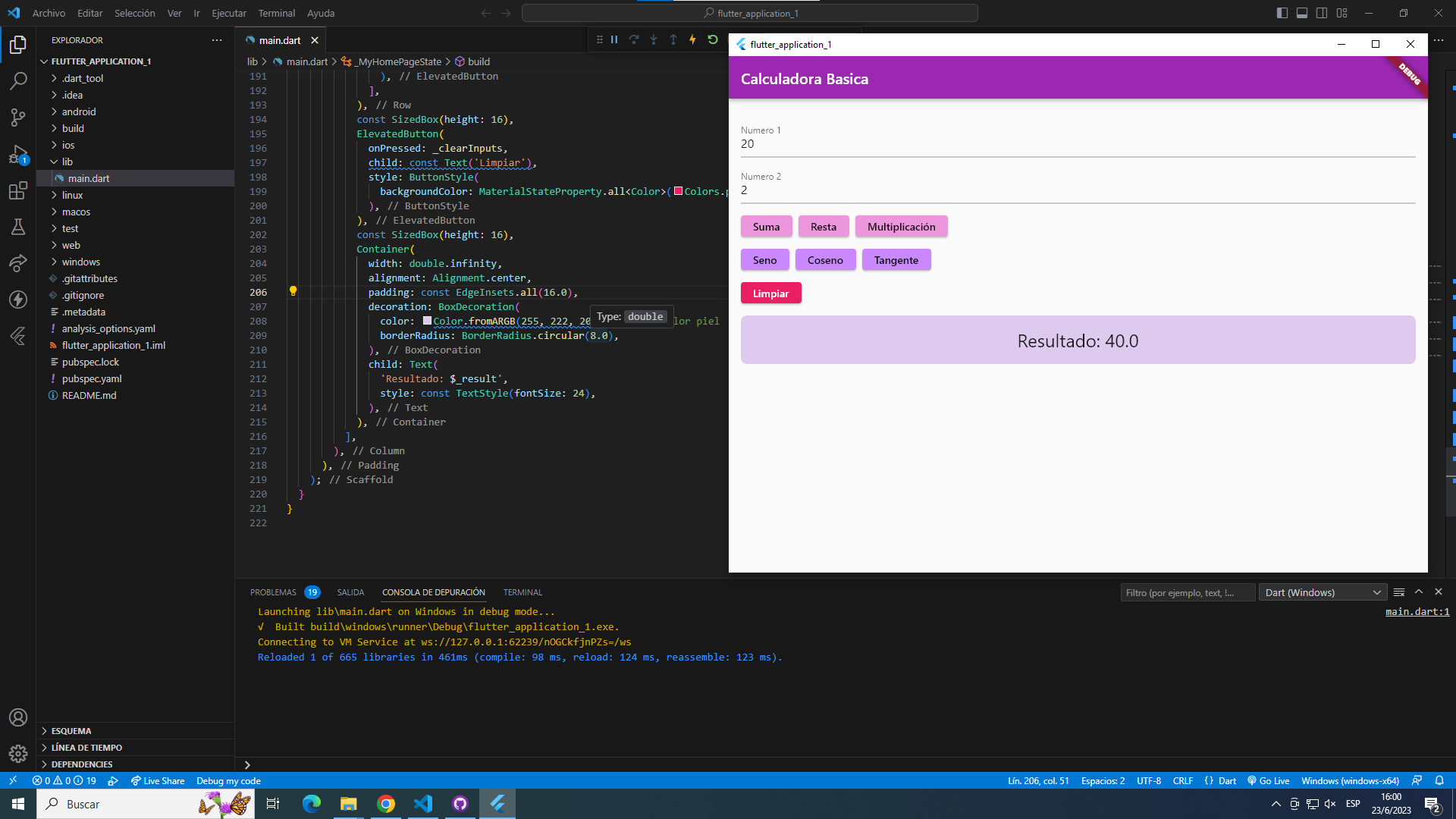Toggle the Seno operation button

[x=764, y=259]
